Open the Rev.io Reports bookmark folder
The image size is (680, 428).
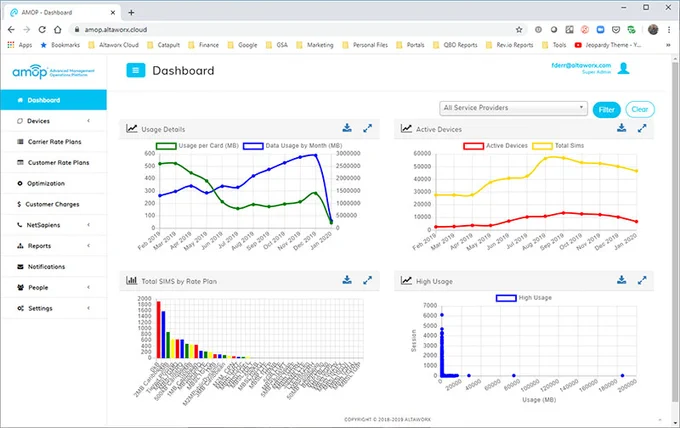click(510, 45)
